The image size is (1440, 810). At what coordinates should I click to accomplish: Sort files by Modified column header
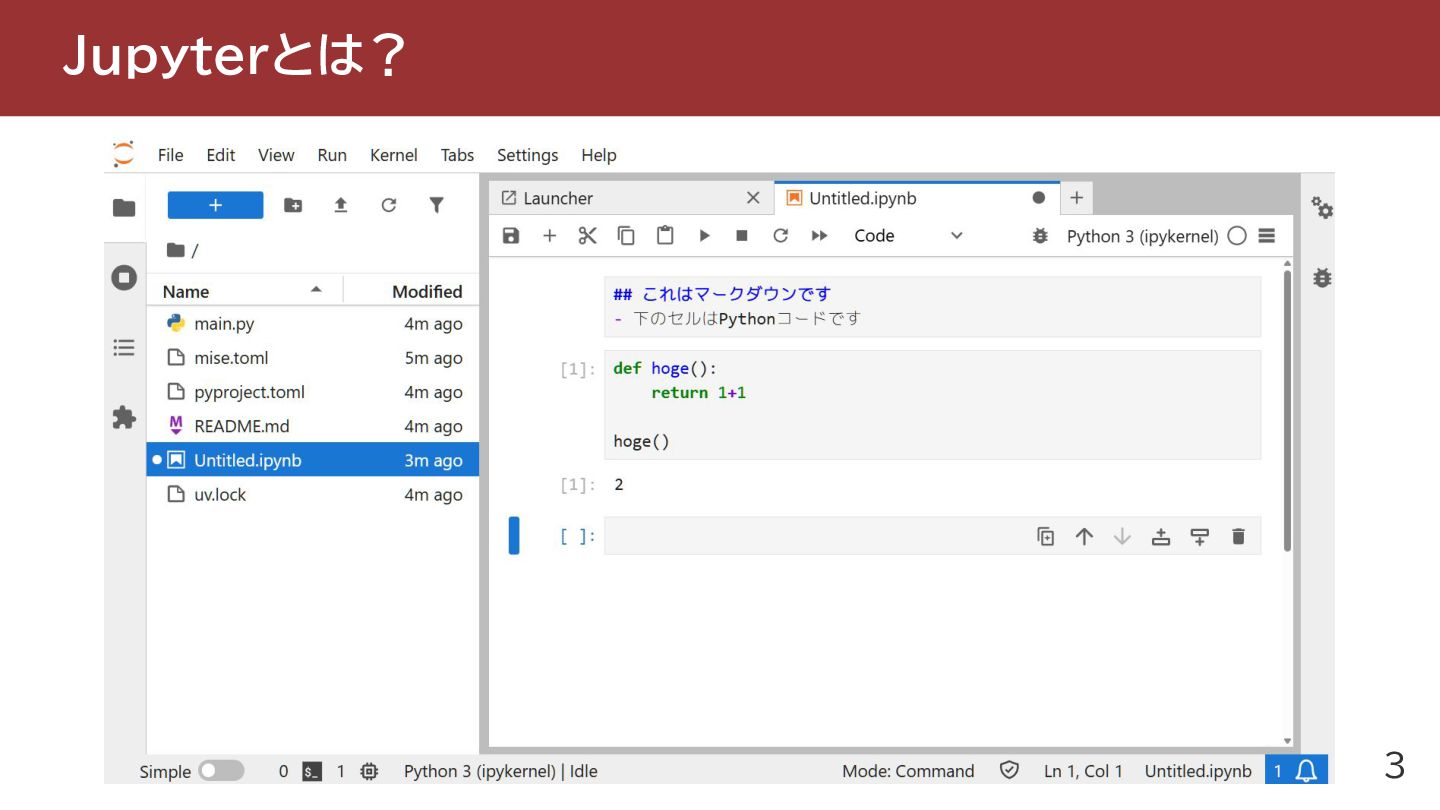coord(412,291)
